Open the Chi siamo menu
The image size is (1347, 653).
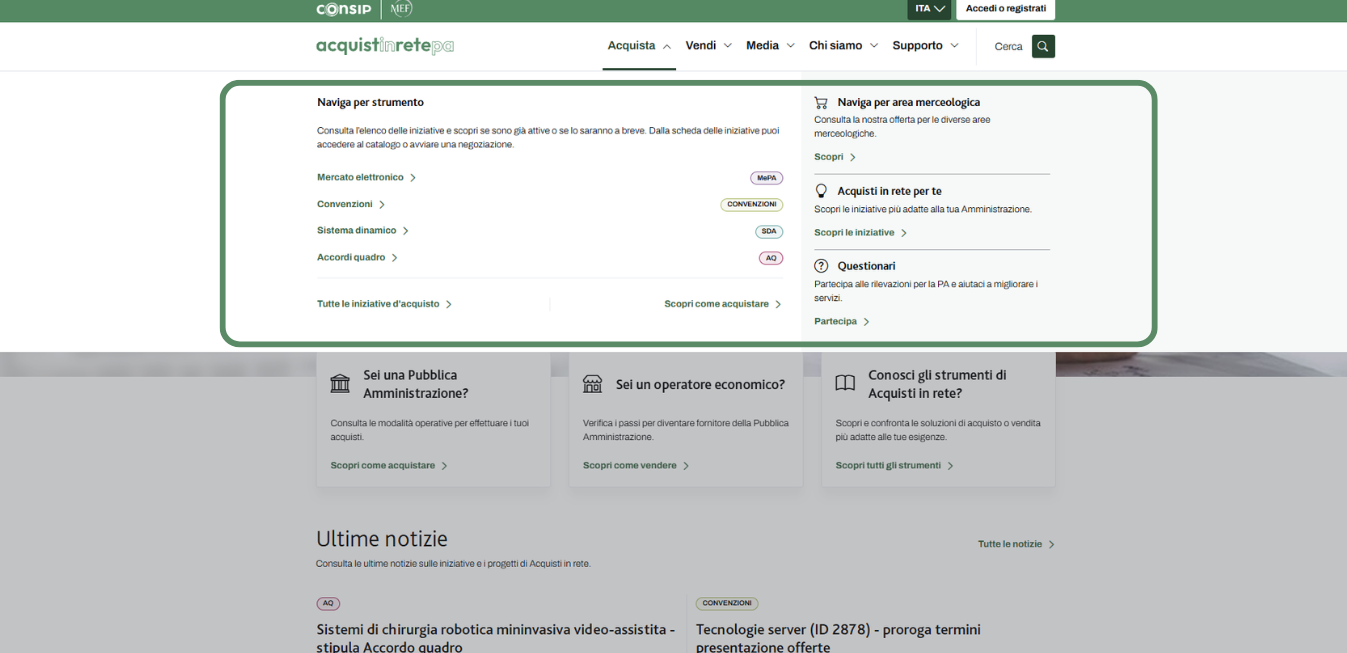tap(843, 46)
